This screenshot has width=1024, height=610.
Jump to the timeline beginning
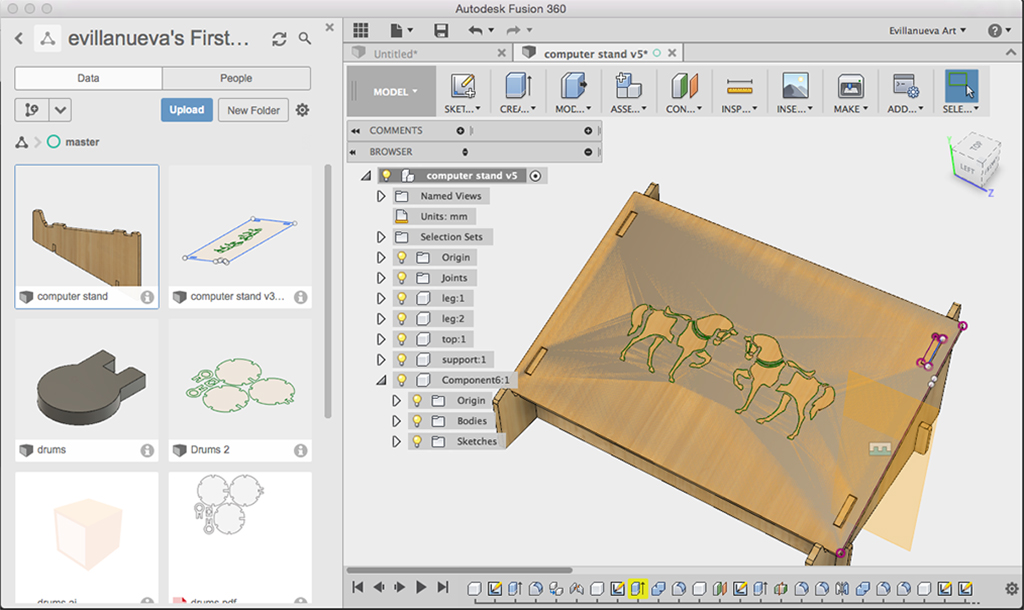pyautogui.click(x=358, y=587)
